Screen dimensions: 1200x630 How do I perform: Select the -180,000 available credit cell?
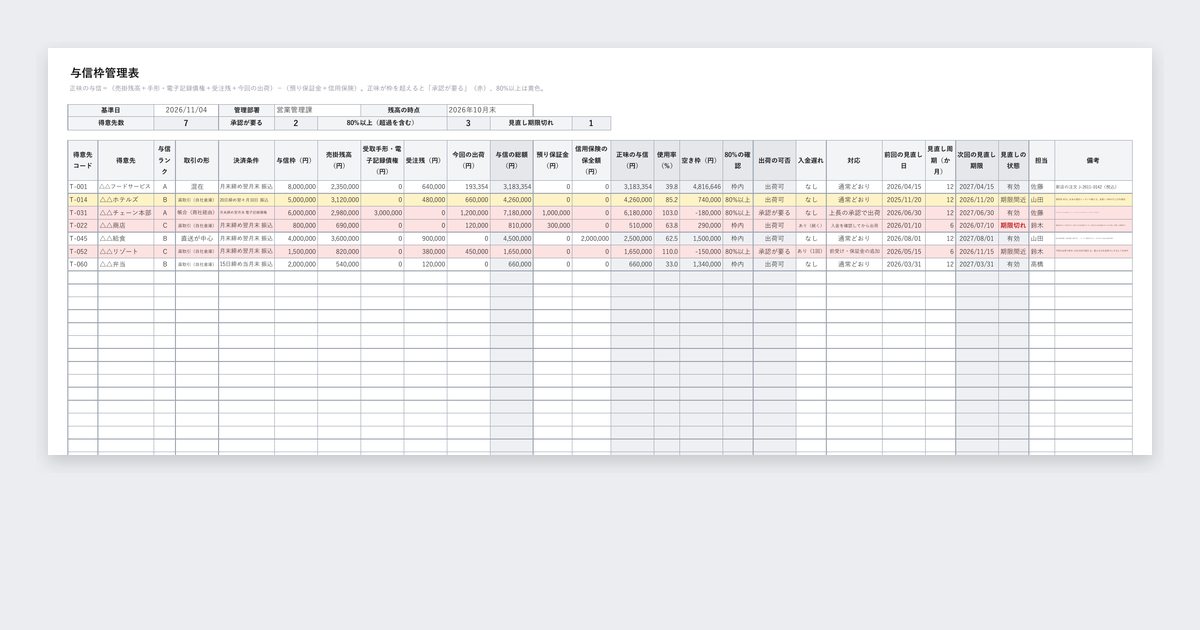701,213
